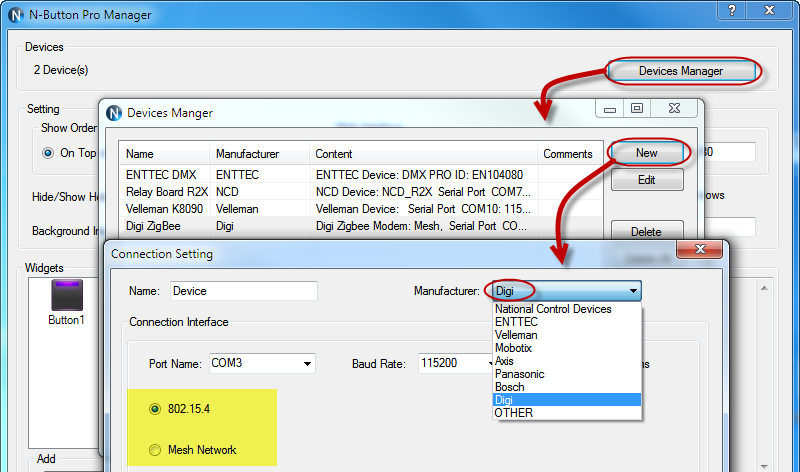This screenshot has height=472, width=800.
Task: Click the Name column header
Action: tap(164, 154)
